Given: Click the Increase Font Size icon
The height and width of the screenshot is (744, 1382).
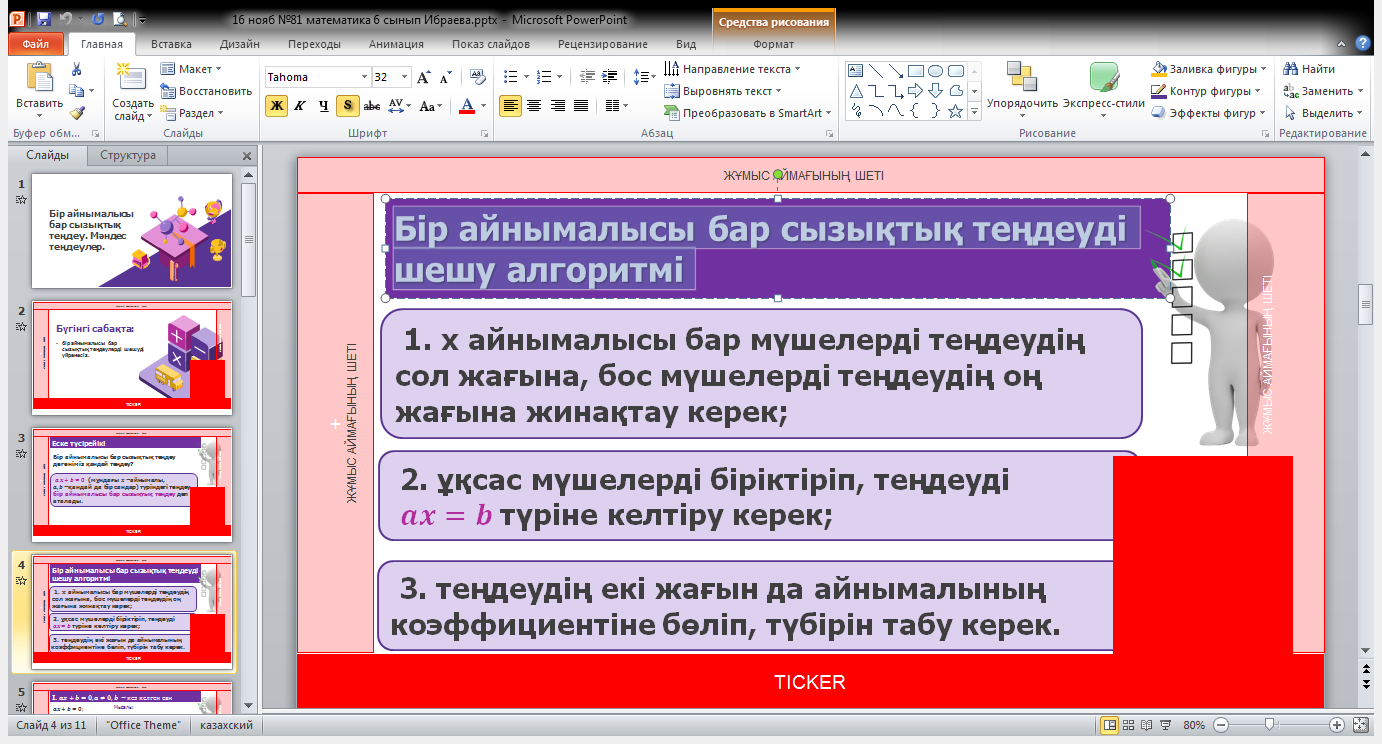Looking at the screenshot, I should click(x=423, y=77).
